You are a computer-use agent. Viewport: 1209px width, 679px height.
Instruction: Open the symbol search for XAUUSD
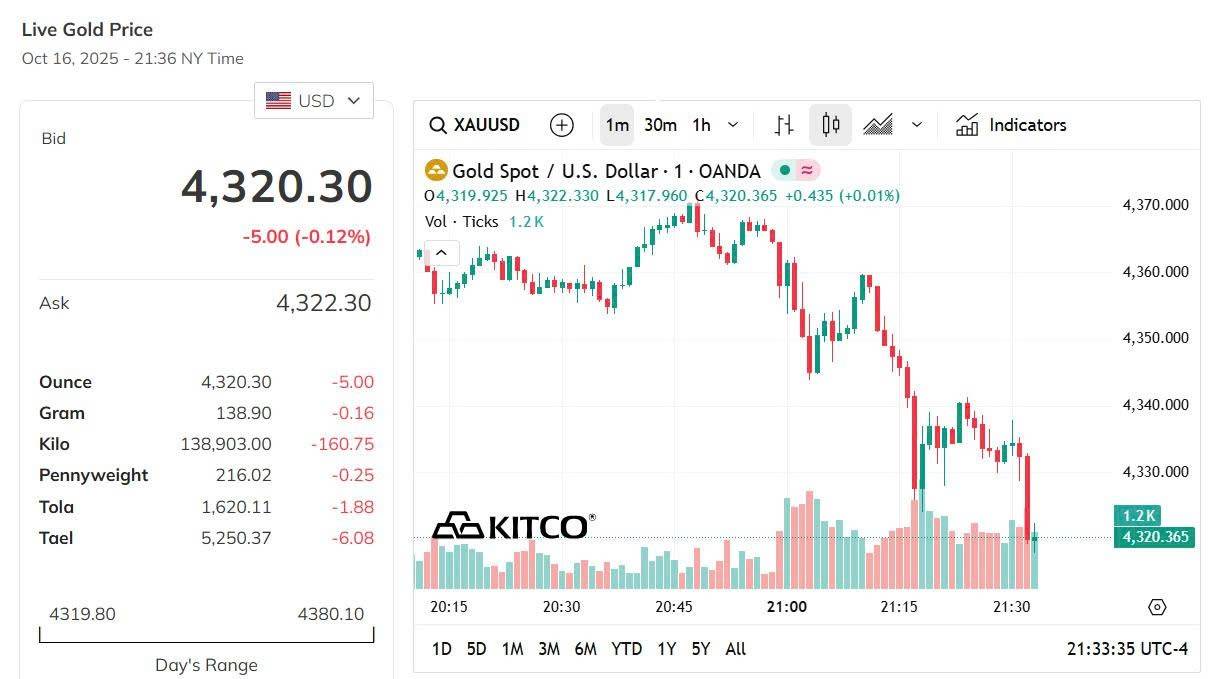pyautogui.click(x=438, y=124)
